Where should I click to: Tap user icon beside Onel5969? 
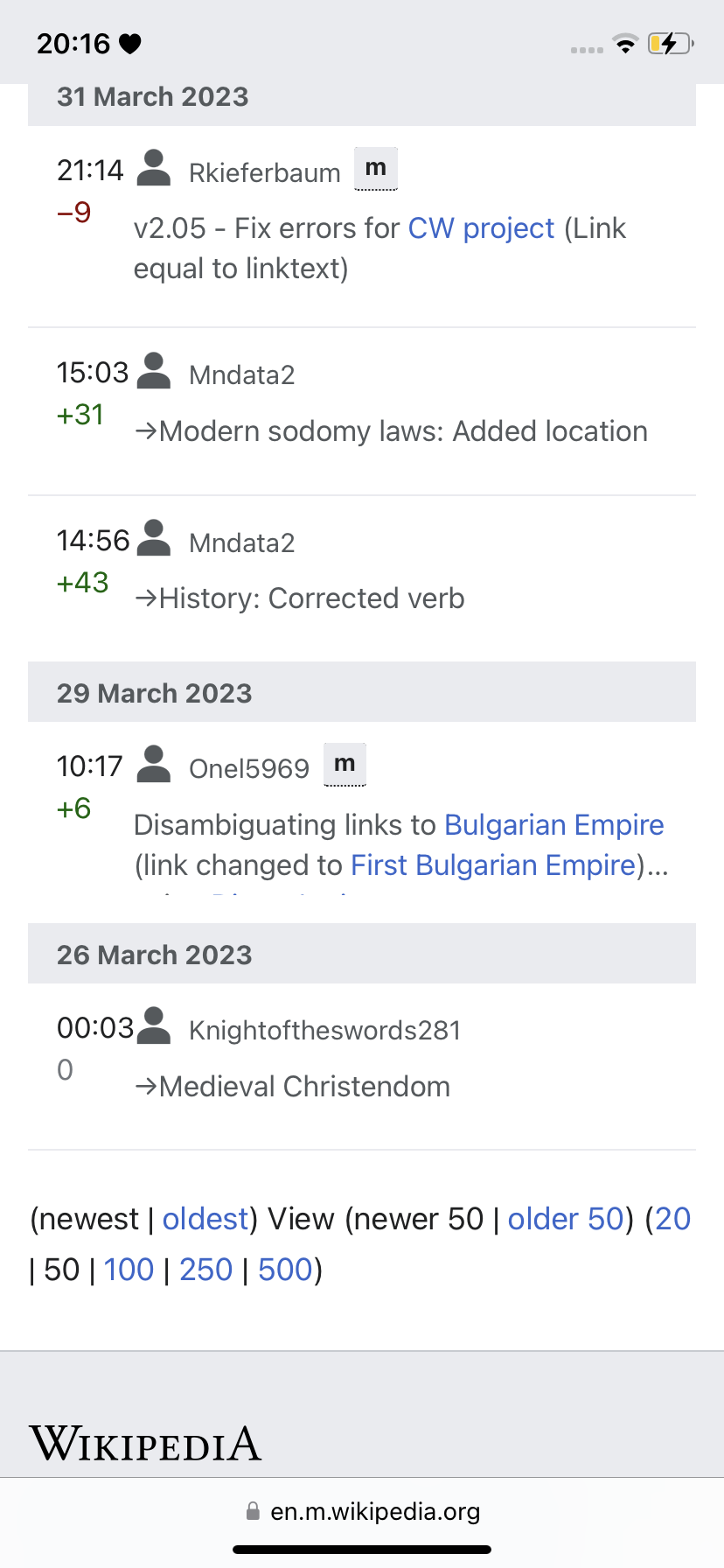(154, 765)
